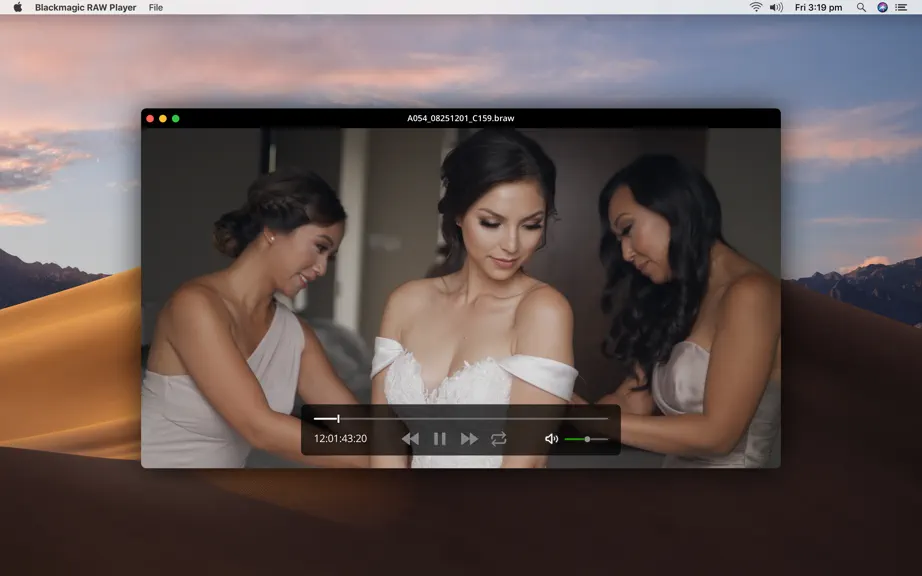
Task: Open the Apple menu
Action: [x=18, y=7]
